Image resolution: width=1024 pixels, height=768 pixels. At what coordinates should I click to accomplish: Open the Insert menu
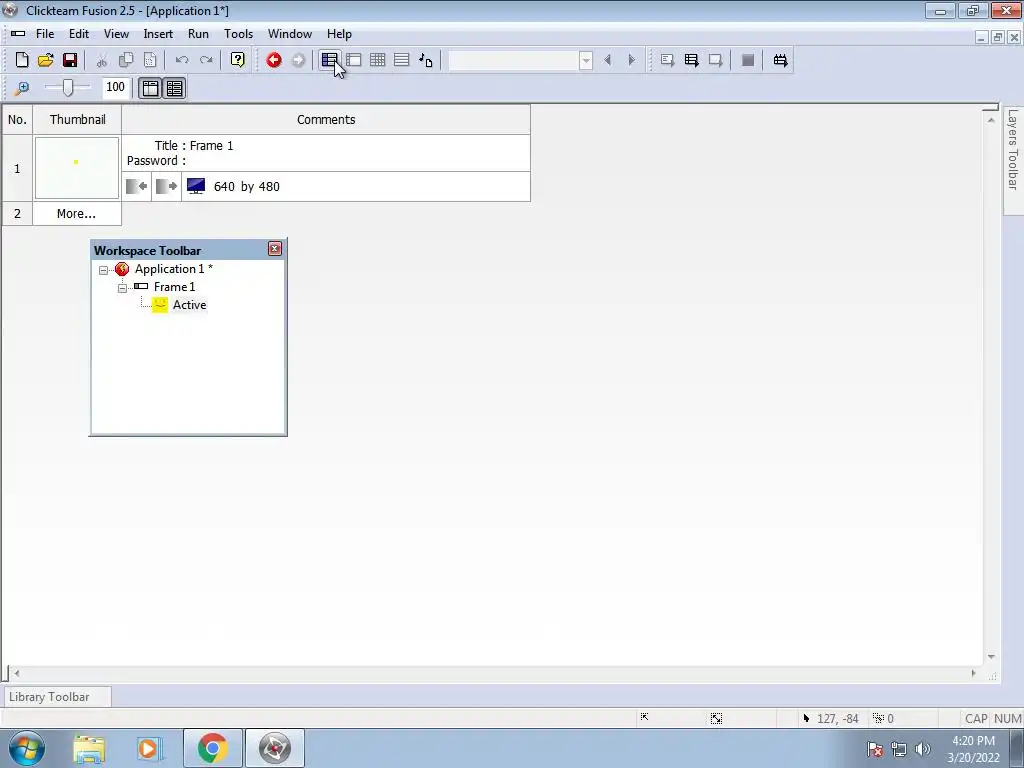tap(158, 34)
